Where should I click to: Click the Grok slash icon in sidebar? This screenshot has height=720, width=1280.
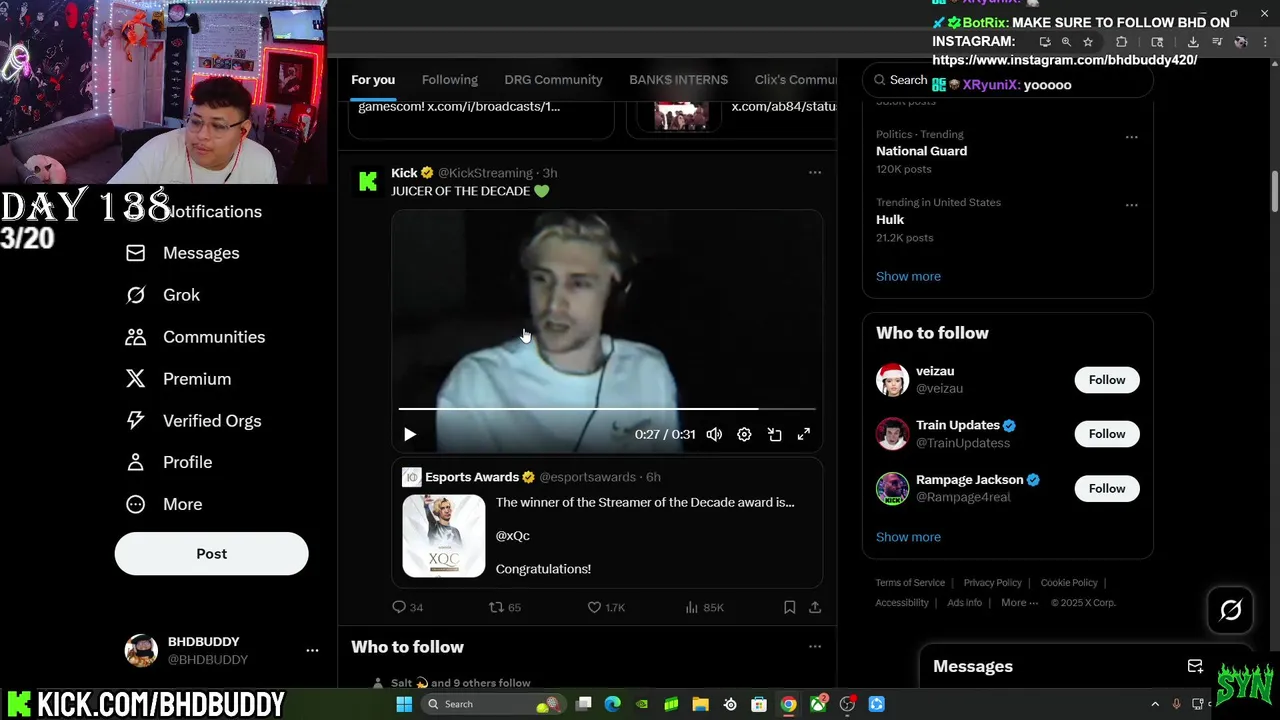(135, 295)
